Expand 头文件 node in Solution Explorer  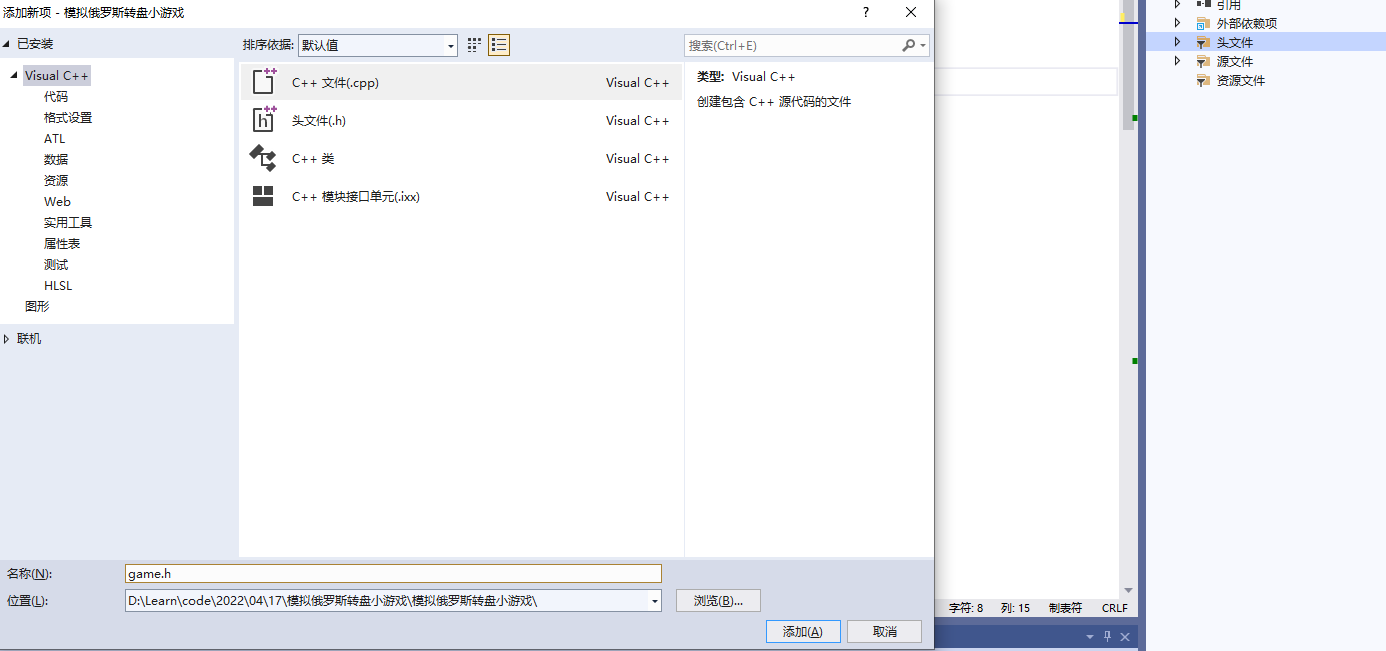[1178, 42]
